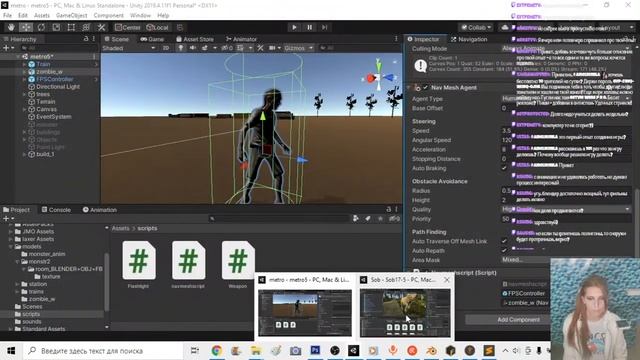Open custom editor tools icon
Viewport: 640px width, 360px height.
(101, 27)
